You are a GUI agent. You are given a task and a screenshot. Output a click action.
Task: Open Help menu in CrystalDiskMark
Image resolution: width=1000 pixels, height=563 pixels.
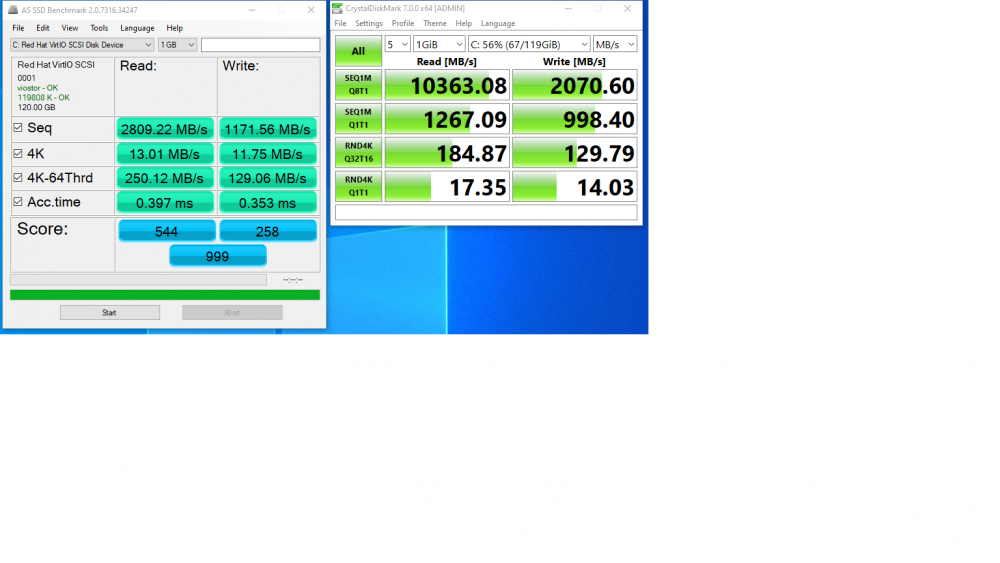pos(464,24)
